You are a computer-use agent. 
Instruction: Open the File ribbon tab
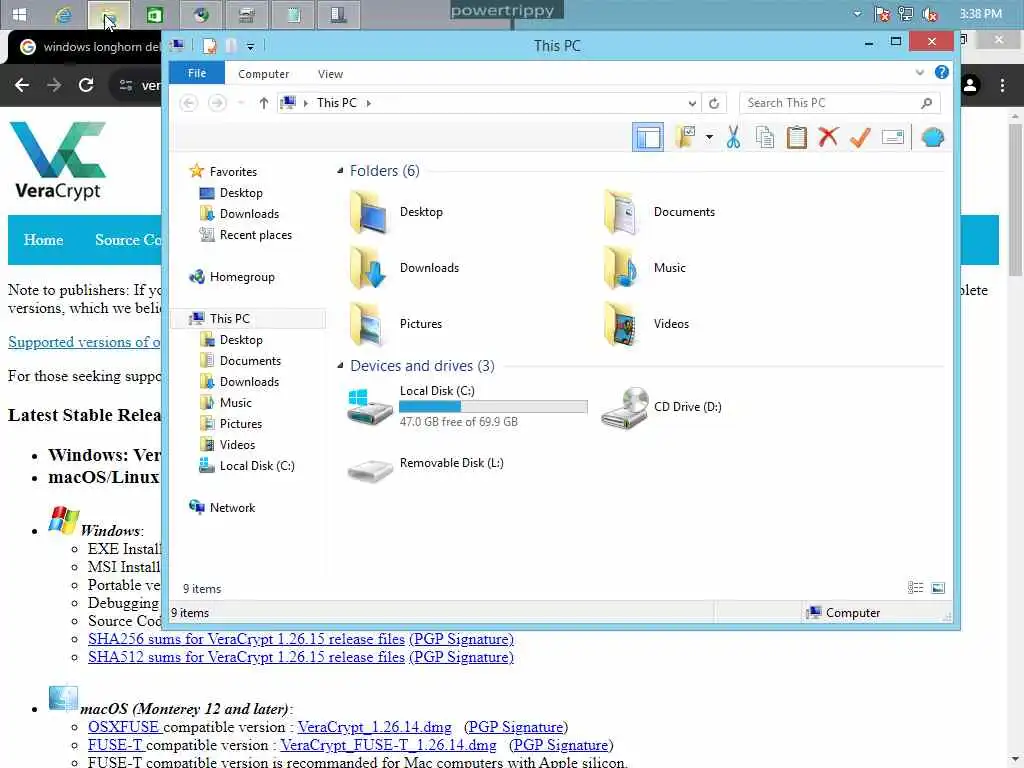(197, 73)
